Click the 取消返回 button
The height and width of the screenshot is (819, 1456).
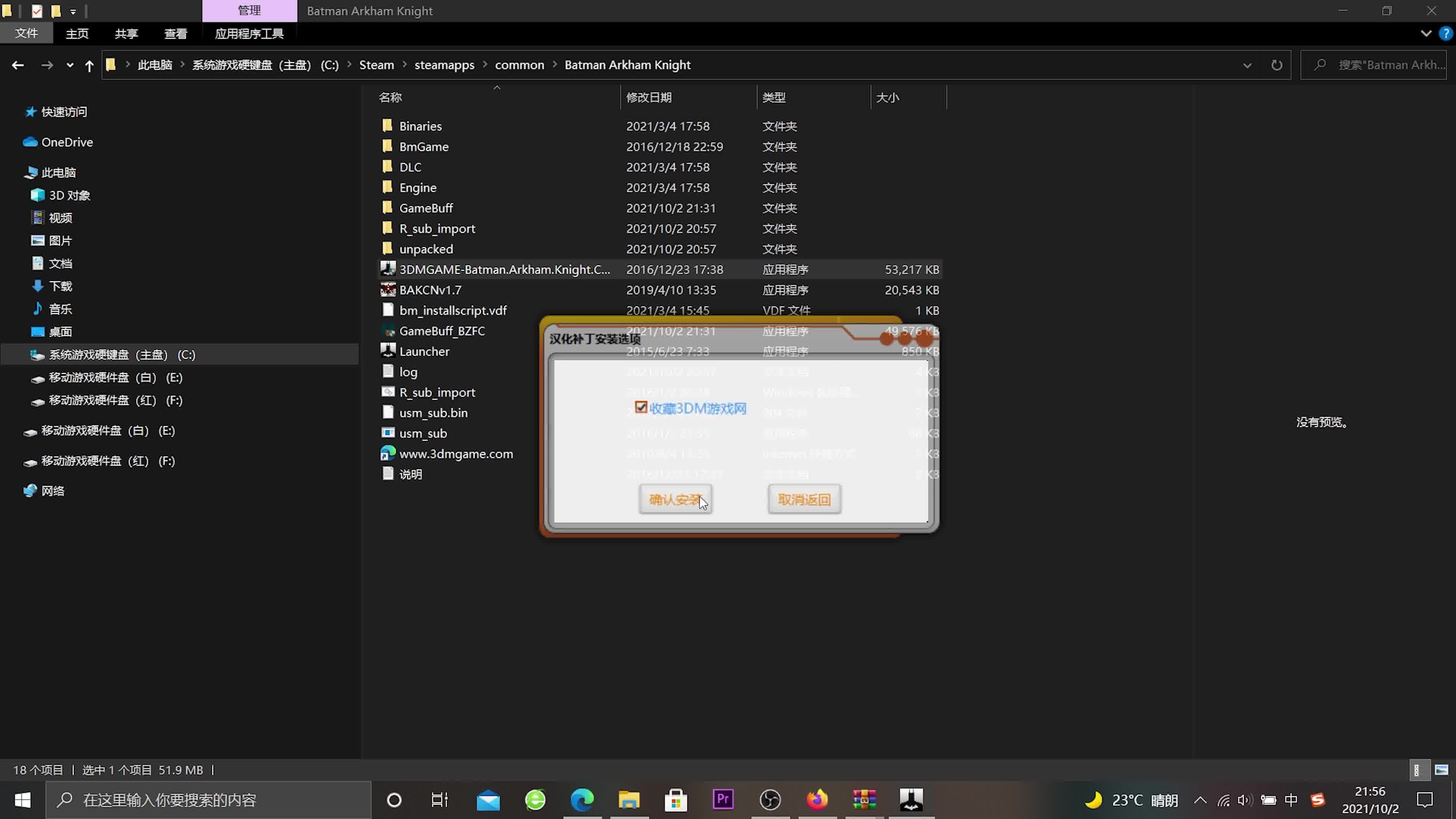tap(804, 499)
